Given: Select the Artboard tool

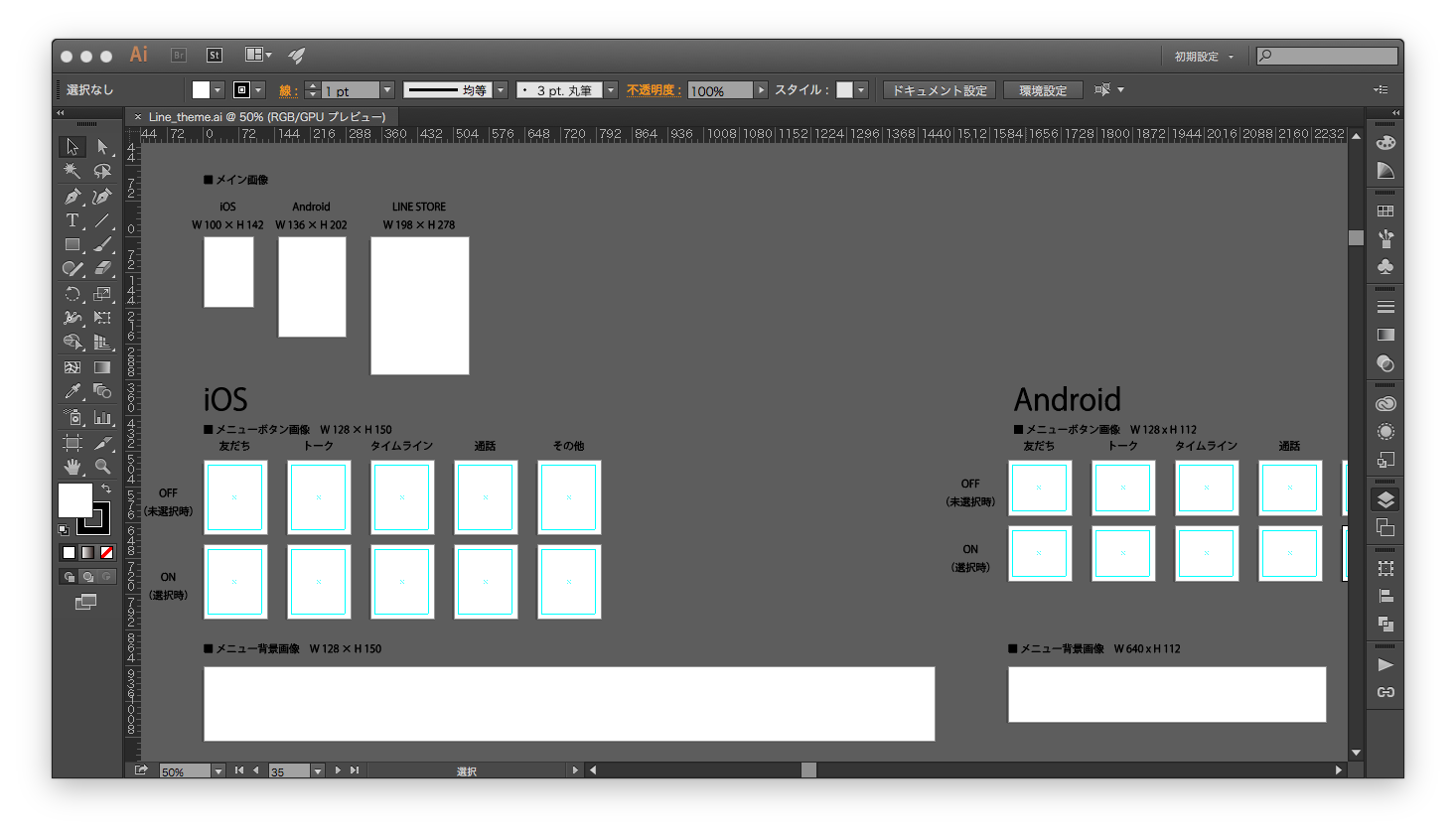Looking at the screenshot, I should 73,443.
